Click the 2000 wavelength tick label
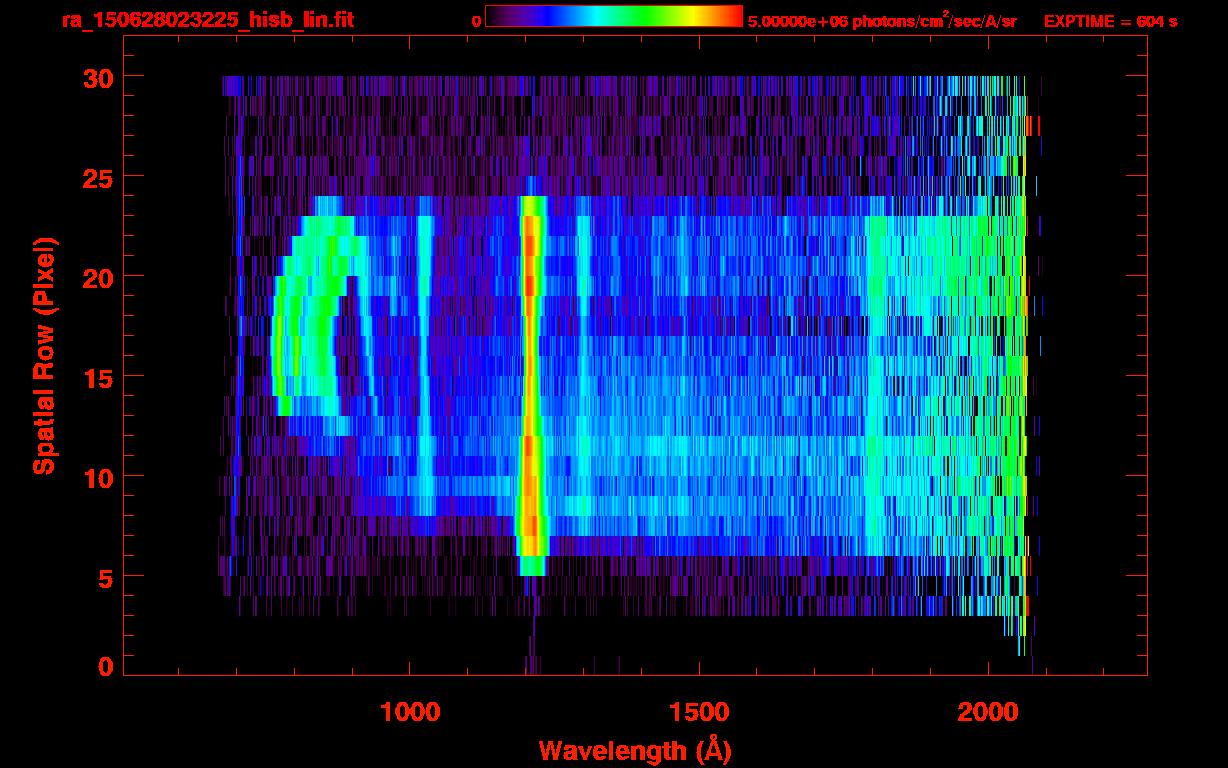This screenshot has width=1228, height=768. (987, 712)
